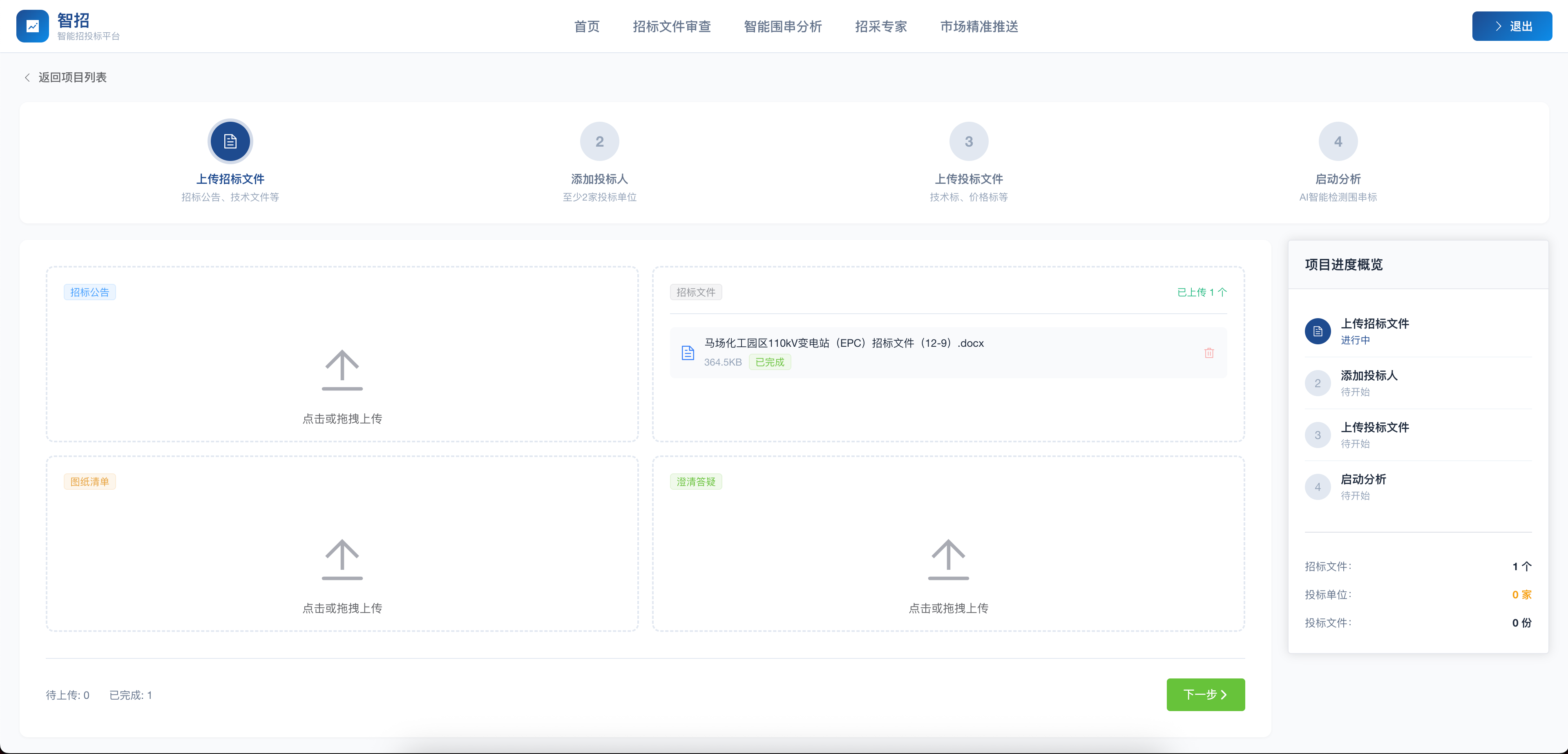Viewport: 1568px width, 754px height.
Task: Select step 1 上传招标文件 document icon
Action: coord(230,141)
